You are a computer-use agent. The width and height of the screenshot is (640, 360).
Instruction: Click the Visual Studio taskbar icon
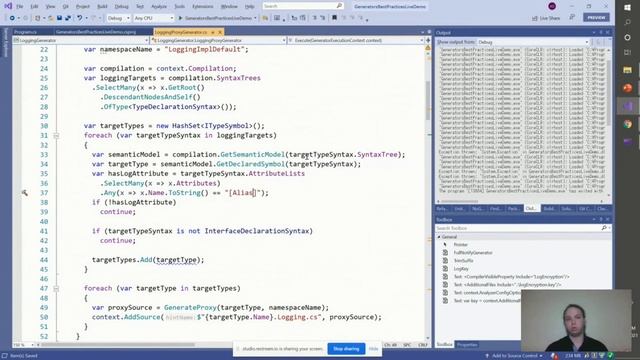[627, 106]
